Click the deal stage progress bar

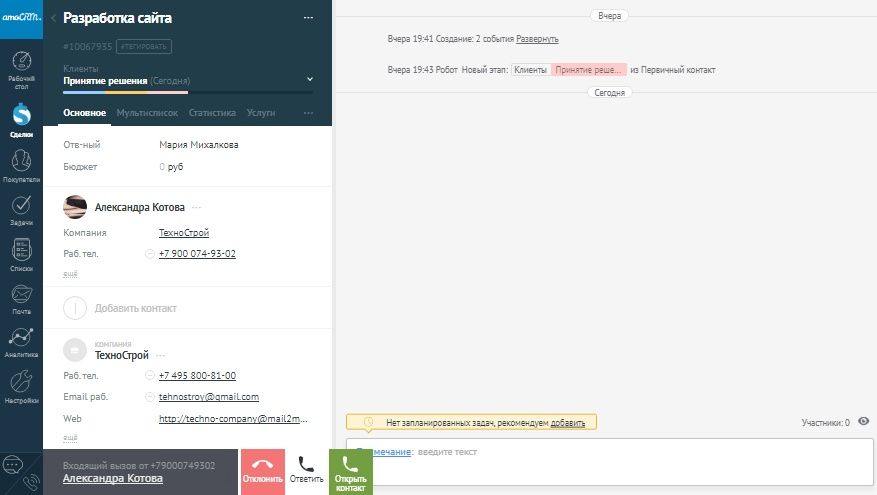point(188,92)
